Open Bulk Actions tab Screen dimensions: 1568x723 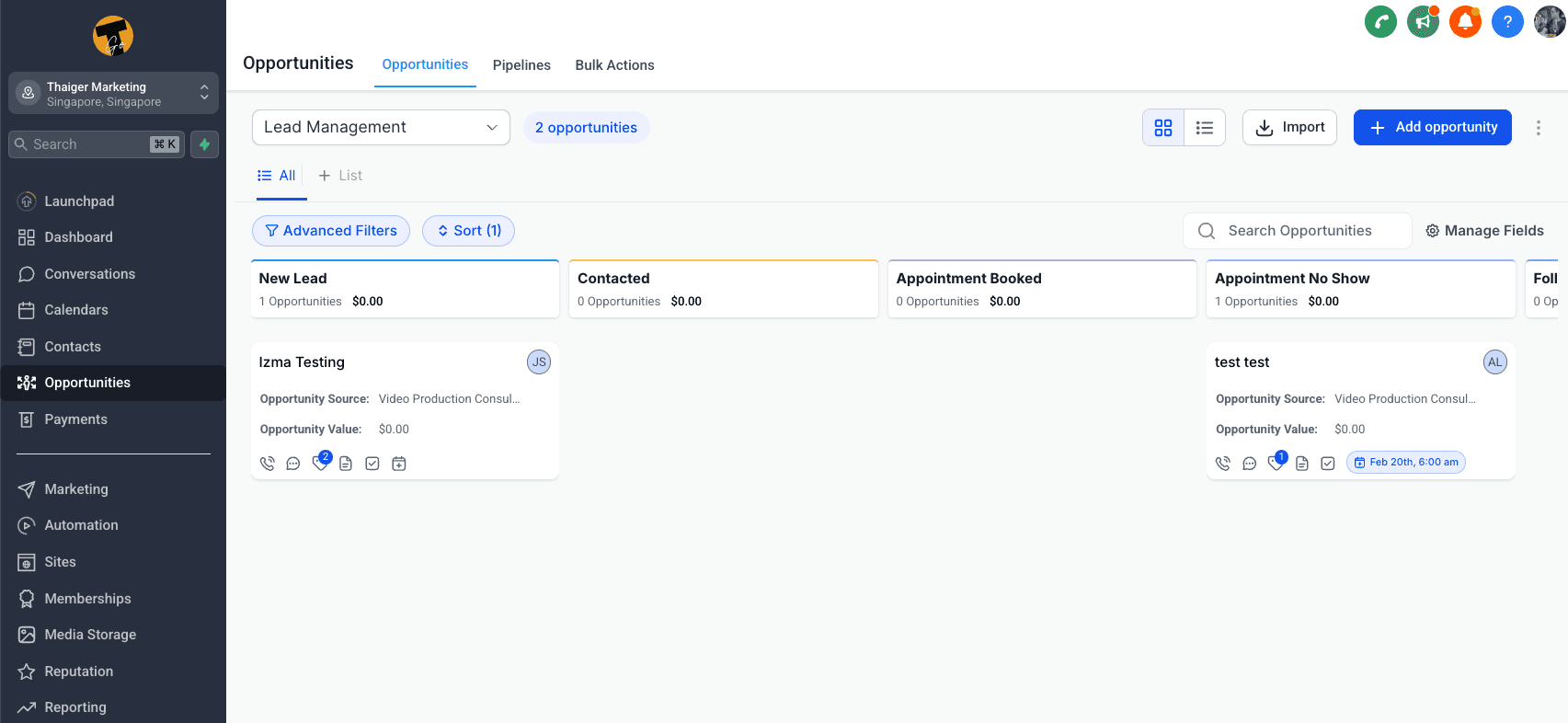[x=615, y=65]
